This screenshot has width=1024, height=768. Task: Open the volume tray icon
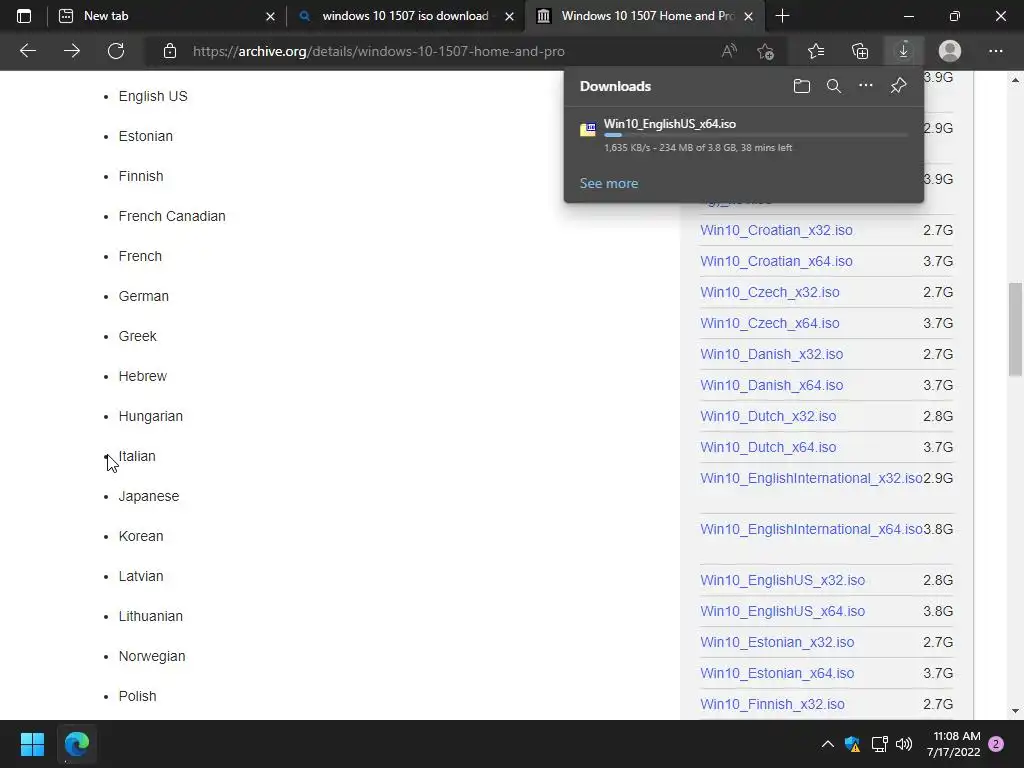click(x=904, y=744)
